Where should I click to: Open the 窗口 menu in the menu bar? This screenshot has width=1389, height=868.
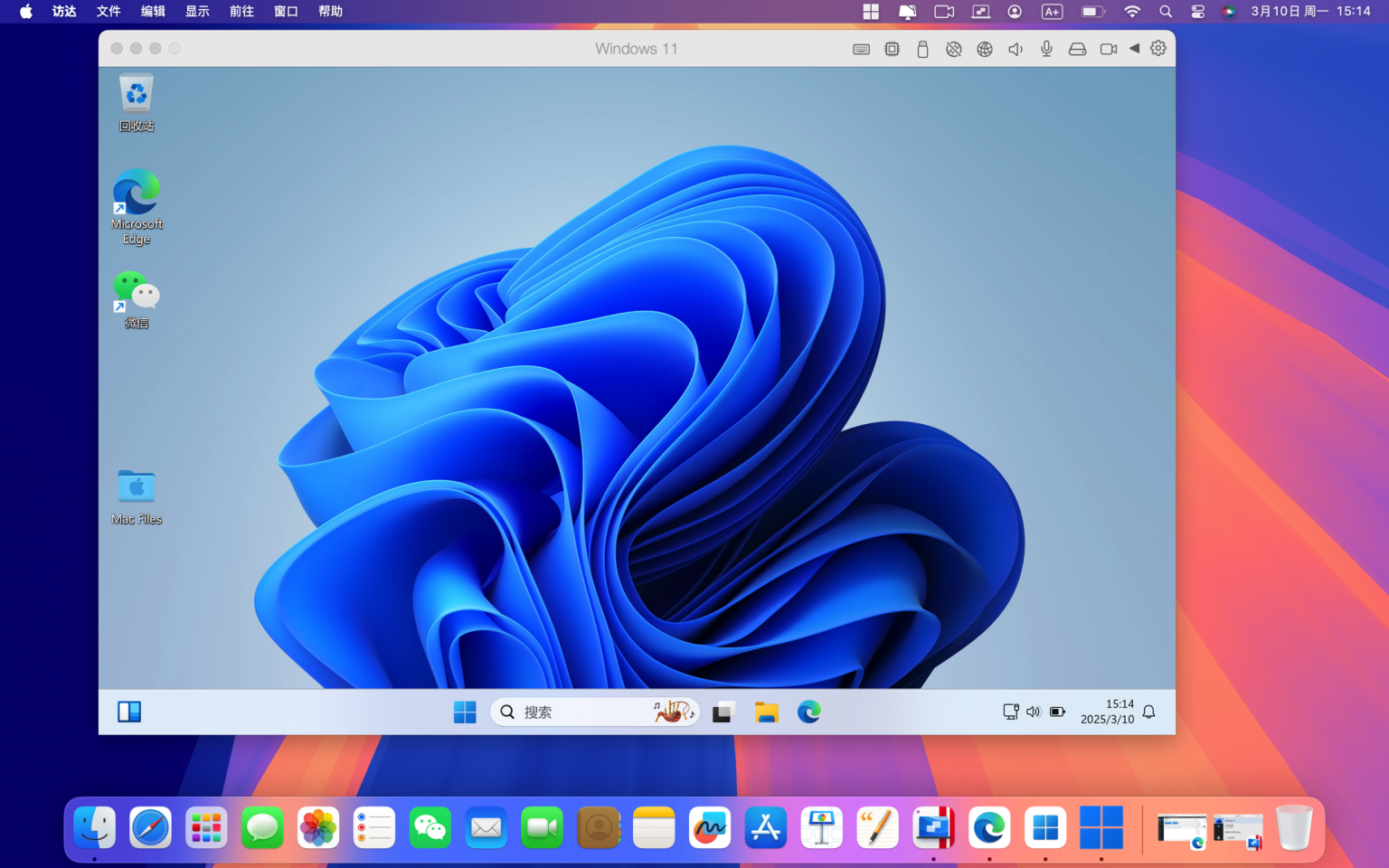tap(285, 11)
